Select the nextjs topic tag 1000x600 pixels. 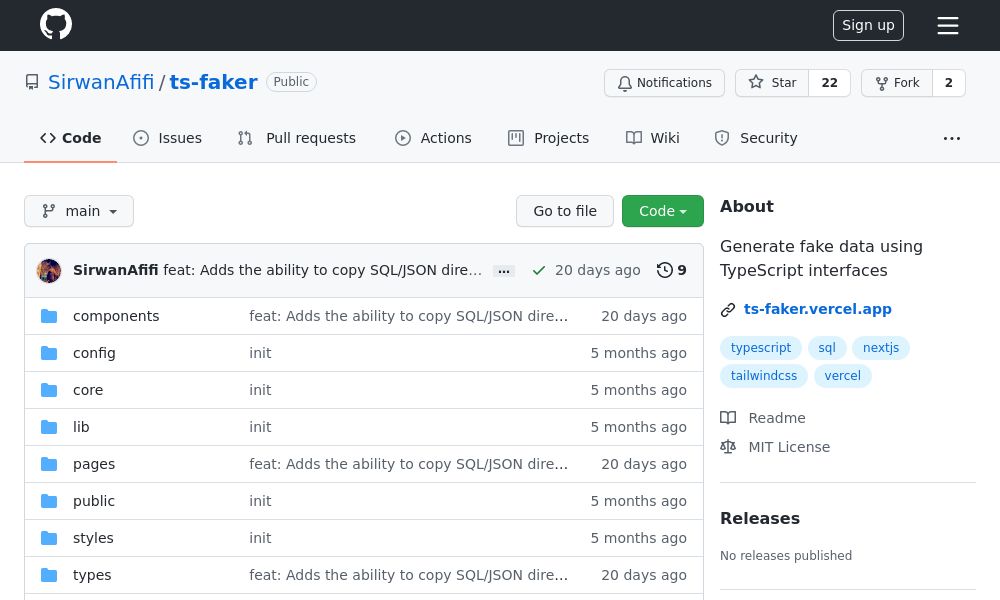pos(881,348)
